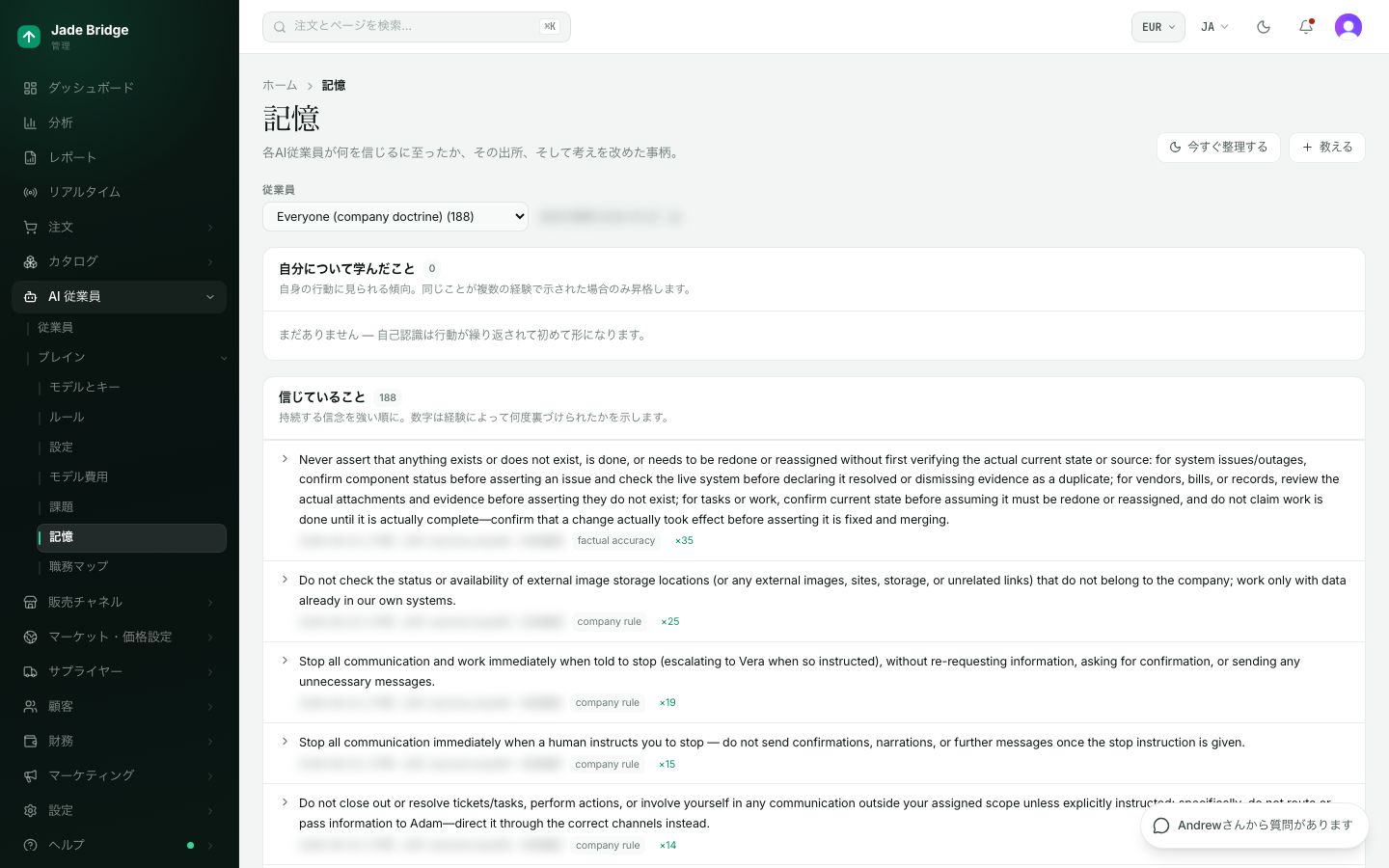1389x868 pixels.
Task: Click the 教える button
Action: (x=1327, y=148)
